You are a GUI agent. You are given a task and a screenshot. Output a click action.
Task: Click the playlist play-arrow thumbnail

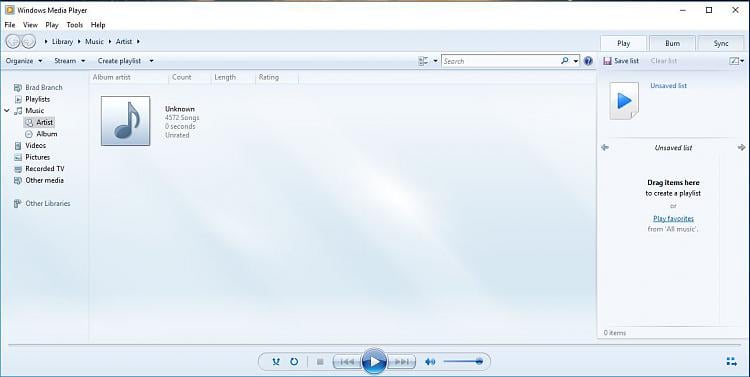pos(624,100)
